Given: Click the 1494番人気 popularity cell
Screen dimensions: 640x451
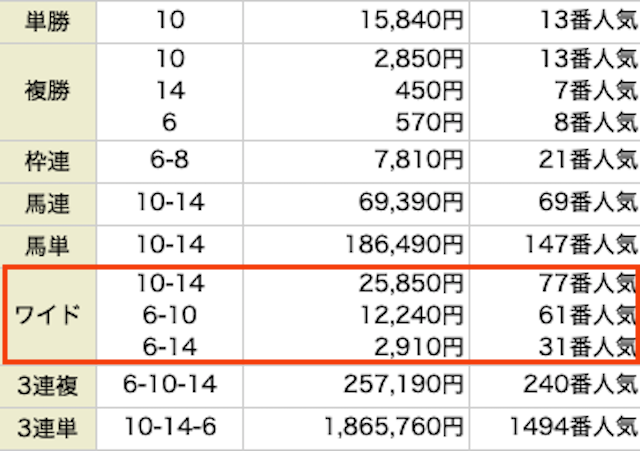Looking at the screenshot, I should (x=573, y=427).
